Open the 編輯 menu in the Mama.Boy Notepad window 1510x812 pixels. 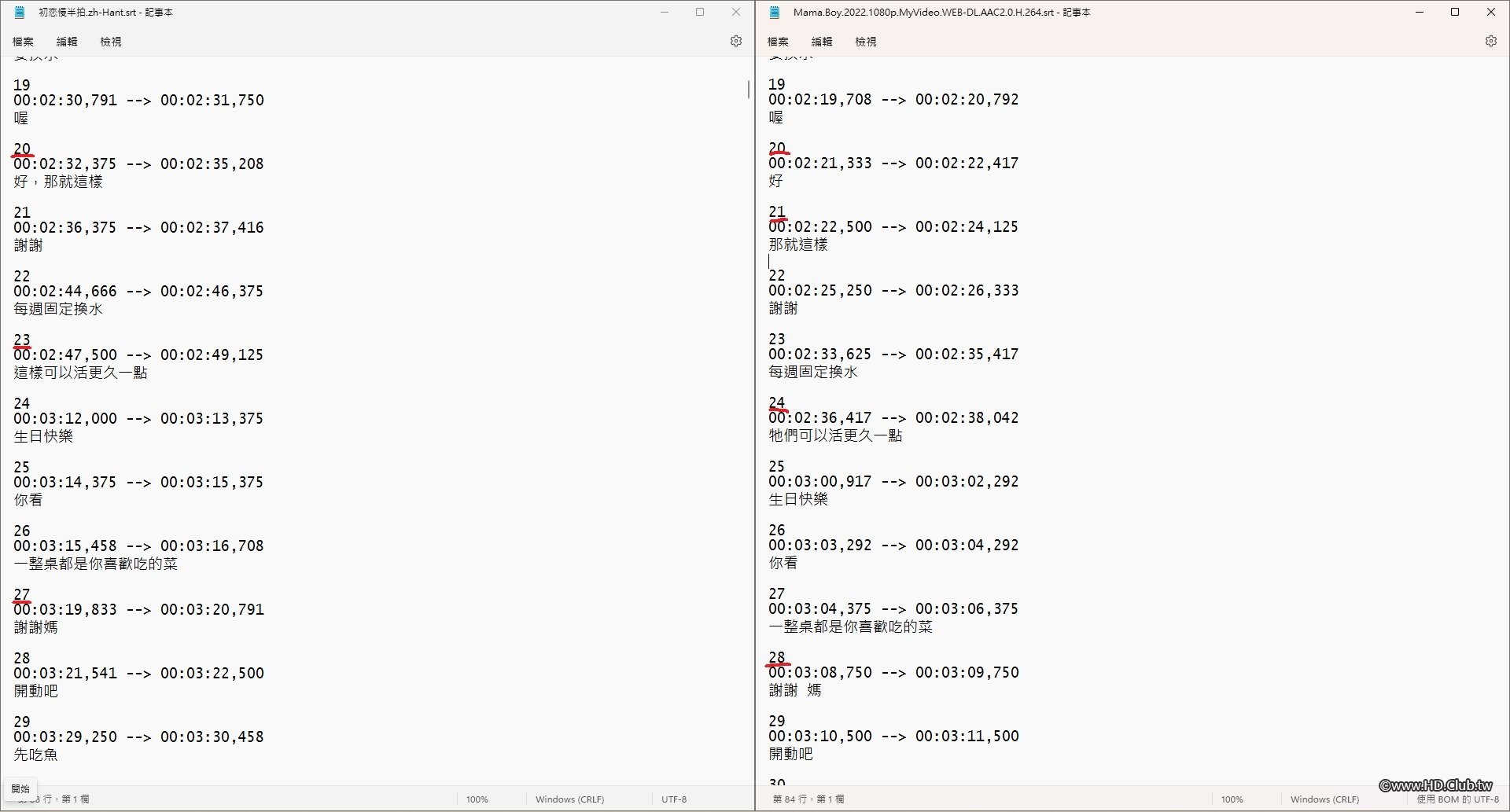pyautogui.click(x=822, y=42)
